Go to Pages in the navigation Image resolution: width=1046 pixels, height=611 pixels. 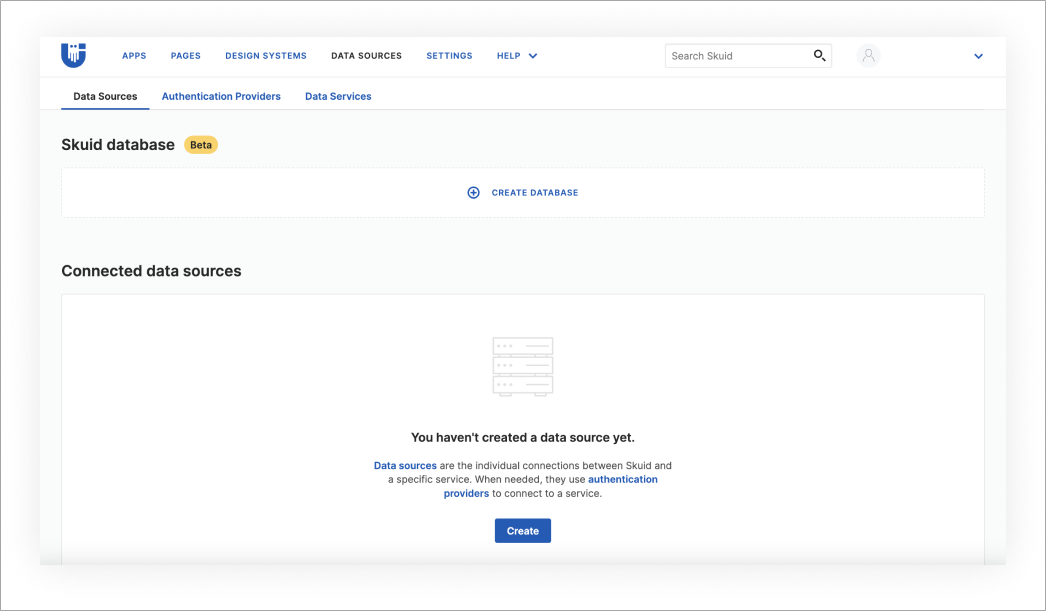[x=185, y=56]
